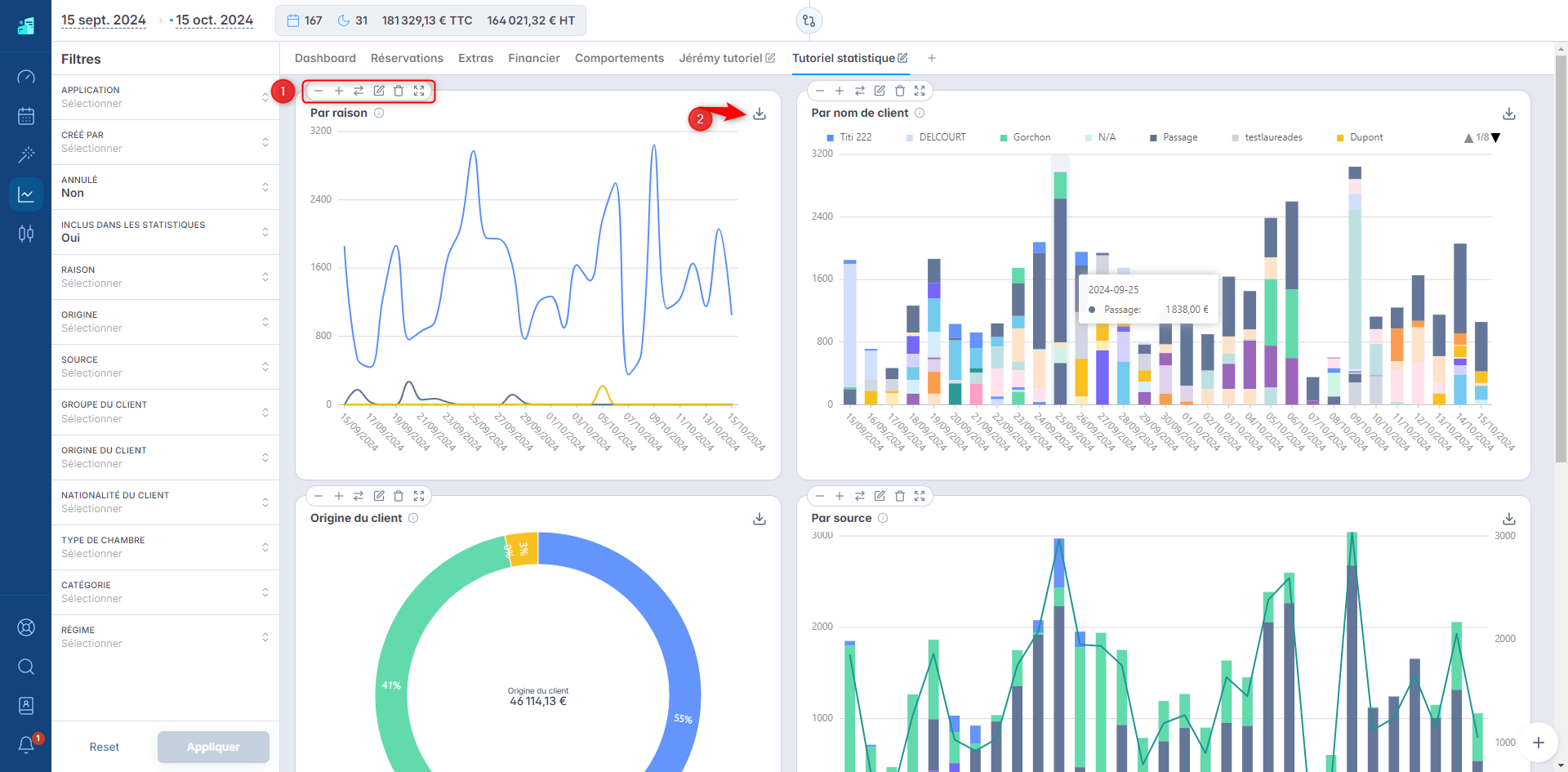Open the Raison filter dropdown
This screenshot has width=1568, height=772.
(x=165, y=277)
